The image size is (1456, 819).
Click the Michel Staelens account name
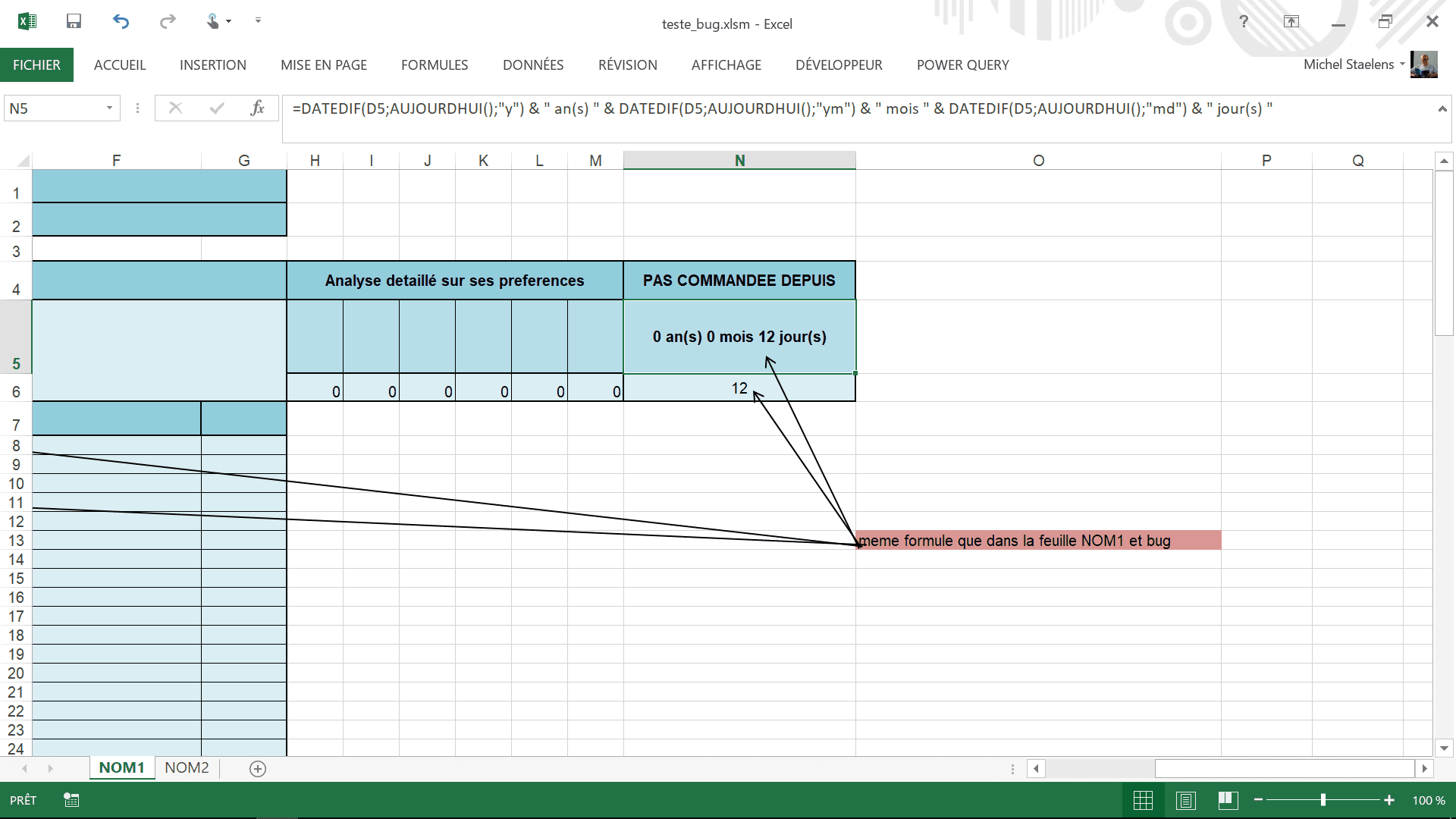tap(1348, 64)
